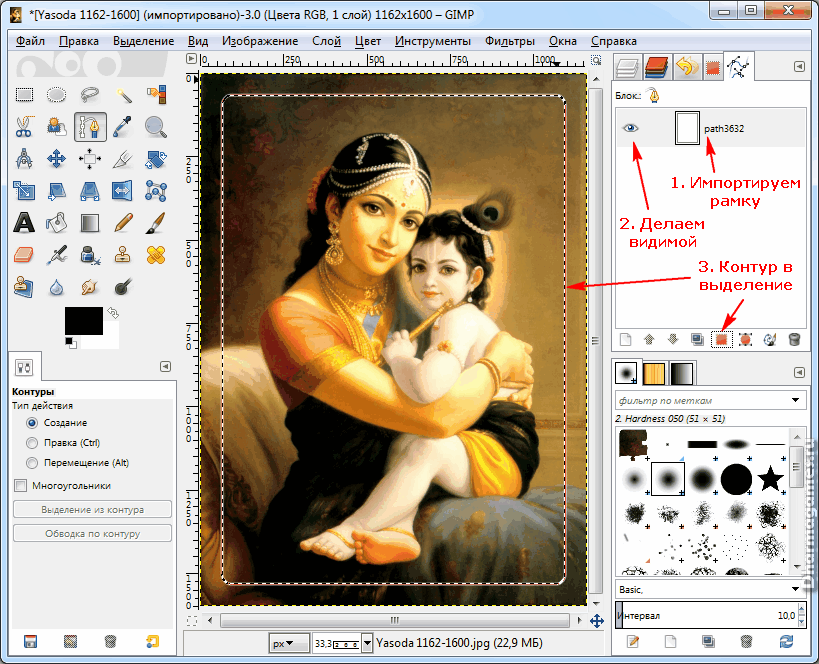Select the Shear tool
This screenshot has height=664, width=819.
click(x=56, y=191)
